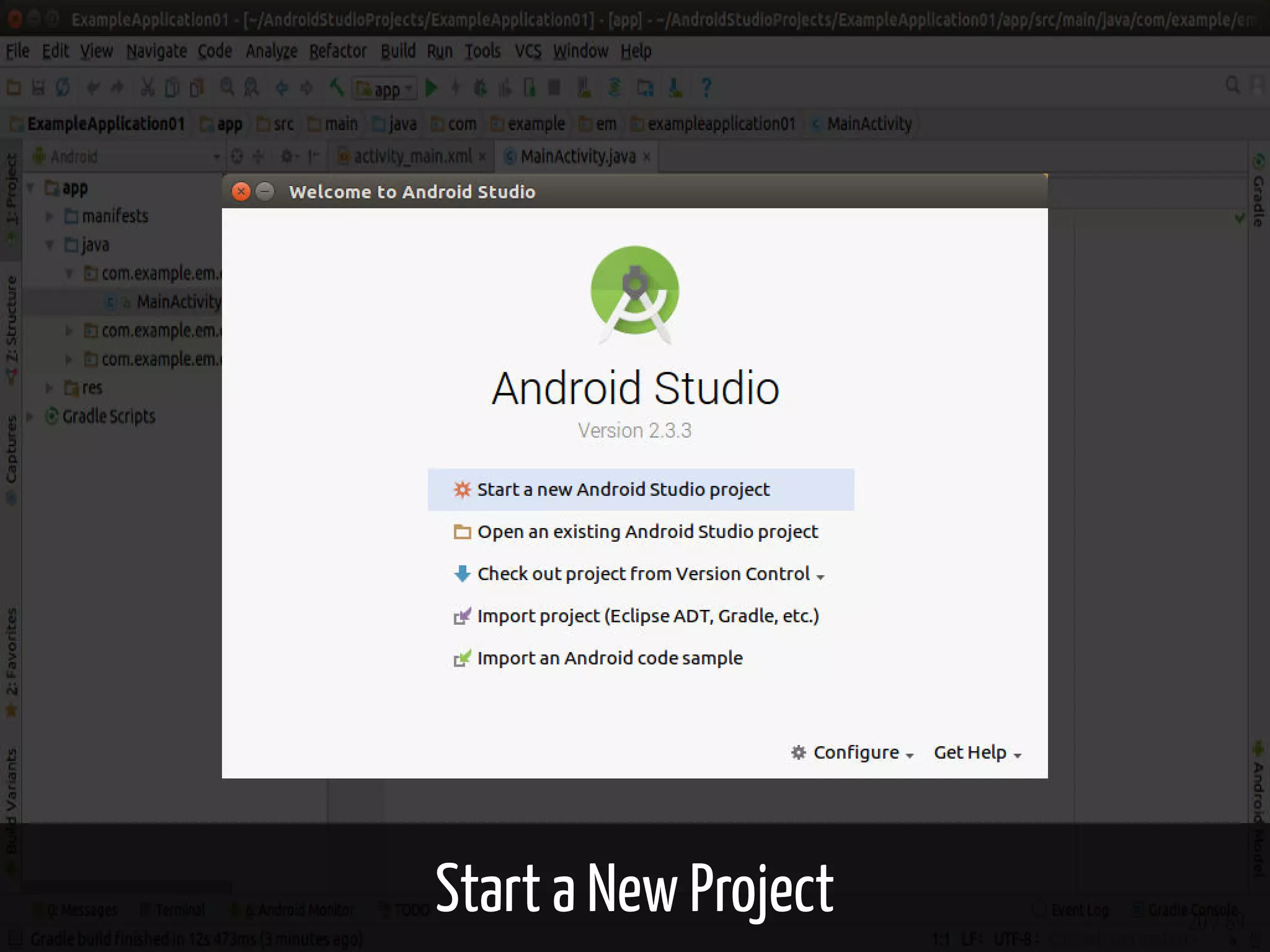Click the Paste toolbar icon
The width and height of the screenshot is (1270, 952).
pos(197,87)
